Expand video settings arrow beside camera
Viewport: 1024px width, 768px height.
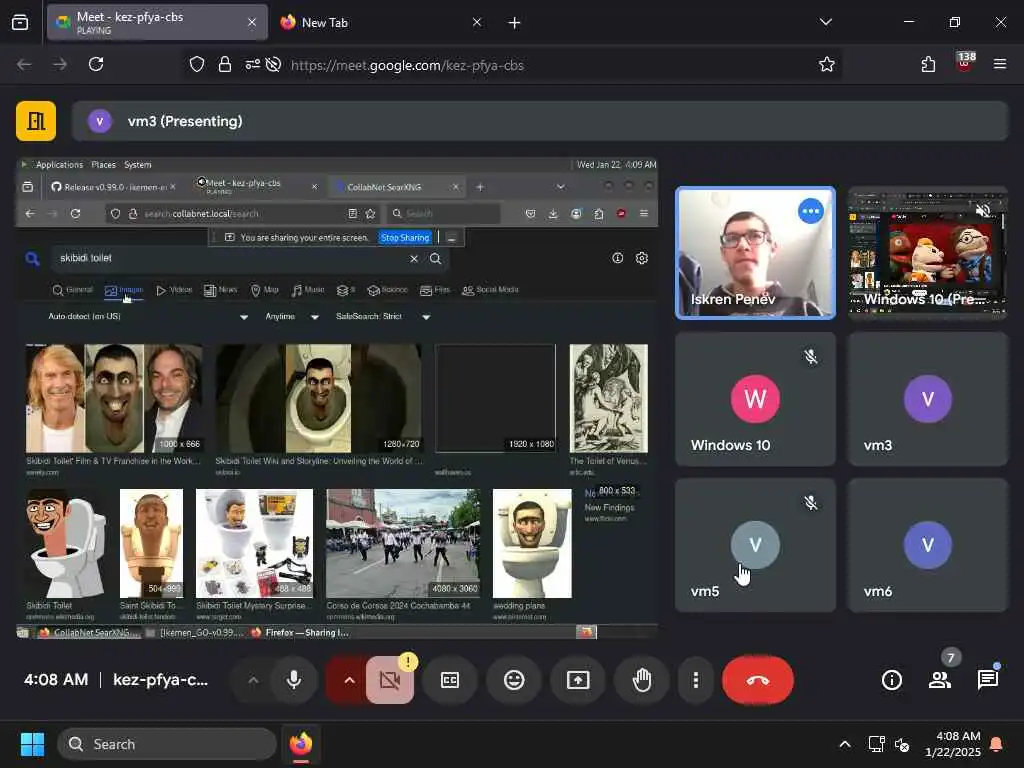coord(349,680)
